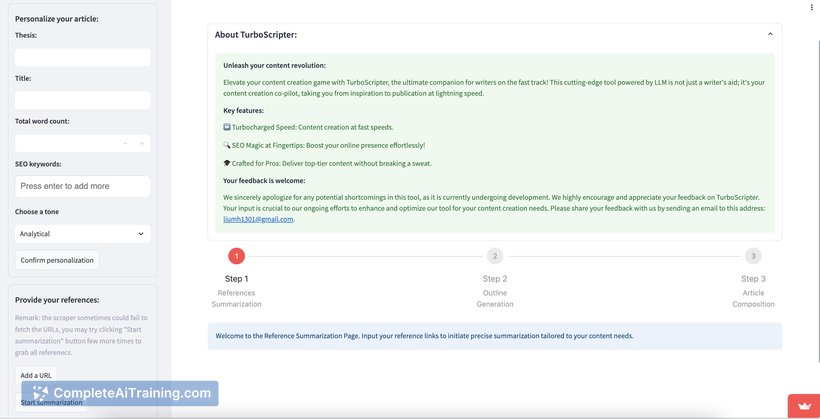Focus the Title text field
Screen dimensions: 820x419
[x=83, y=100]
